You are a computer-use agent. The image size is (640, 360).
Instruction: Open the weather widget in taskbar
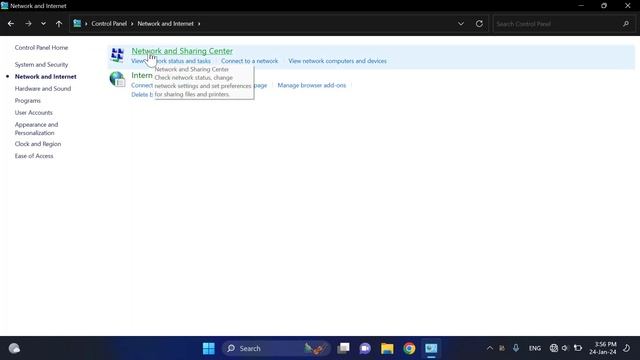point(14,348)
